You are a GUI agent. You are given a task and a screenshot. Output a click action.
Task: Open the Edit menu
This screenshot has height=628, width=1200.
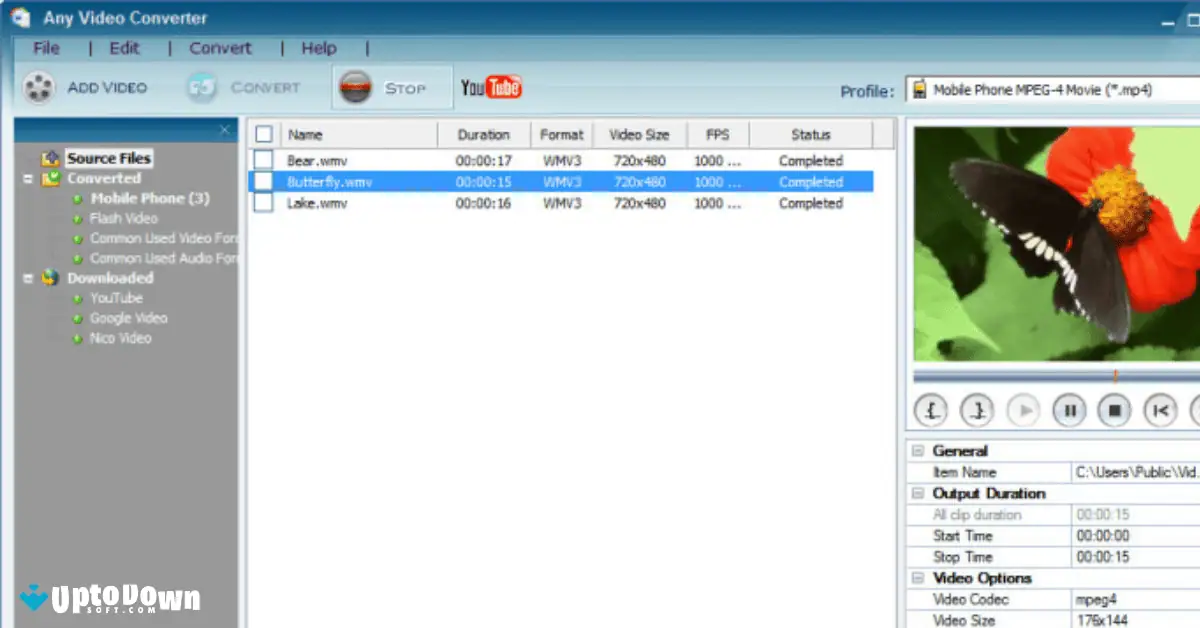pyautogui.click(x=124, y=47)
